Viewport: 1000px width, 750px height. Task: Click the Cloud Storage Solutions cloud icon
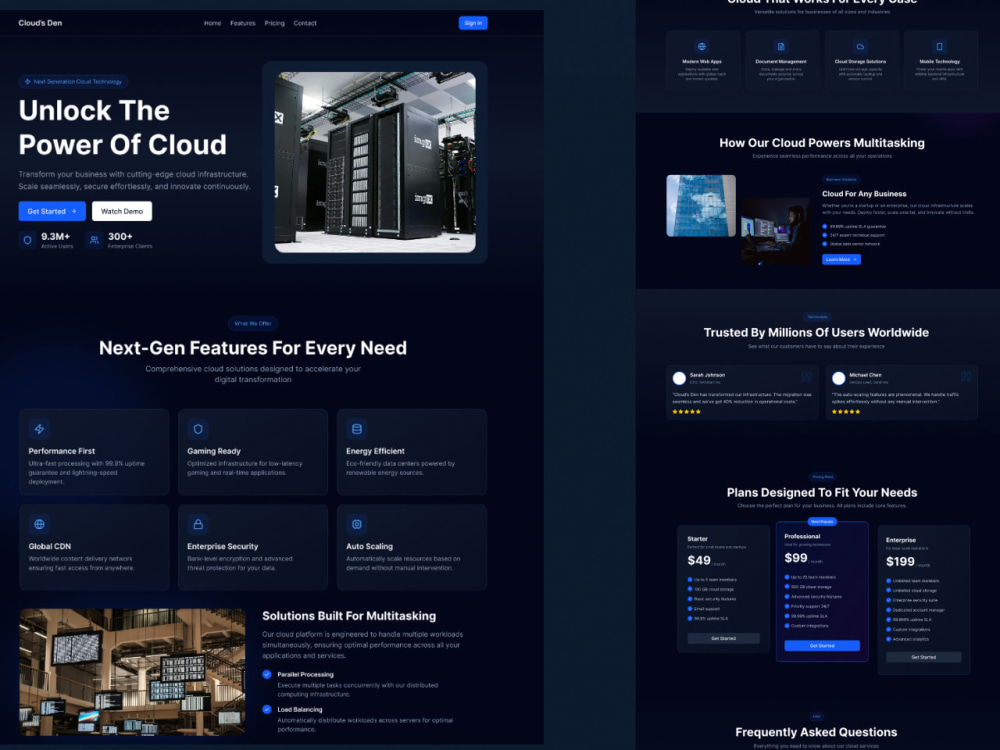tap(860, 47)
